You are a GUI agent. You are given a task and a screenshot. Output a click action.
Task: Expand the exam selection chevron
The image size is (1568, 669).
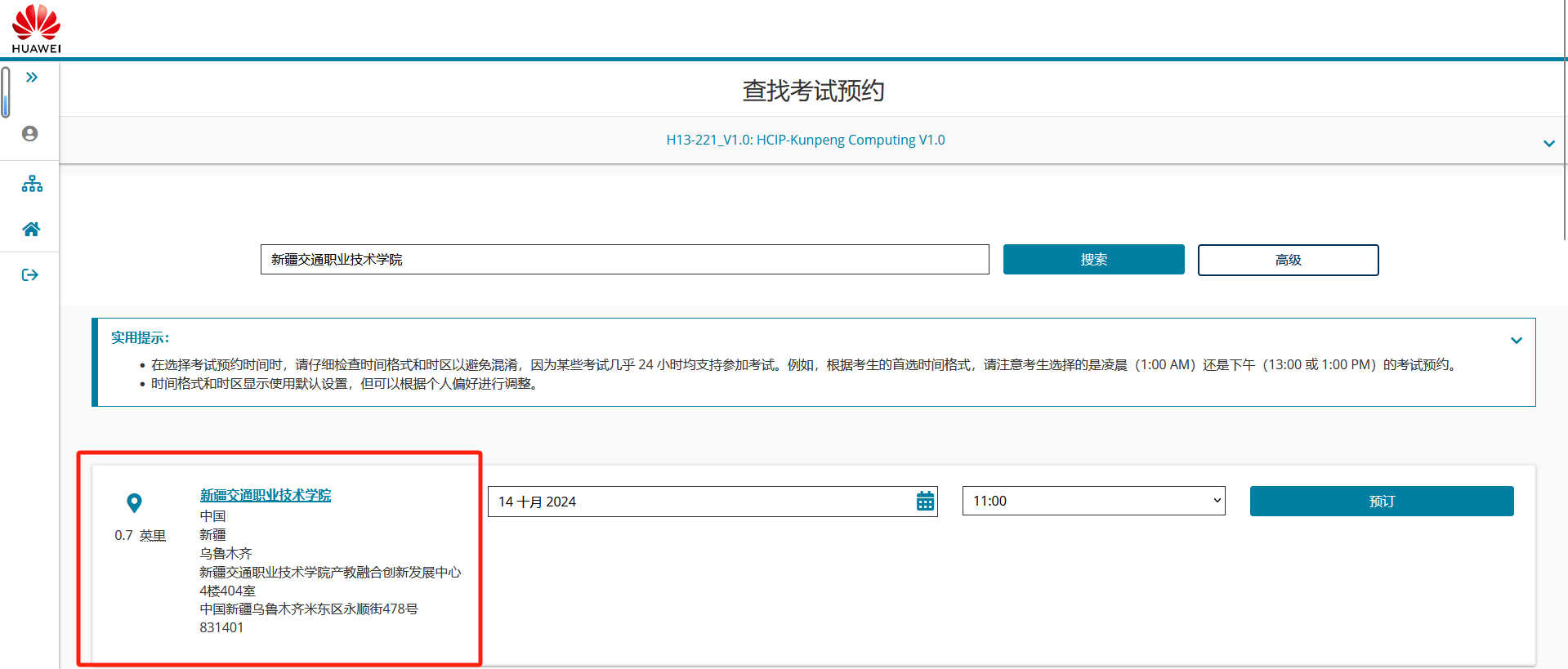tap(1548, 144)
